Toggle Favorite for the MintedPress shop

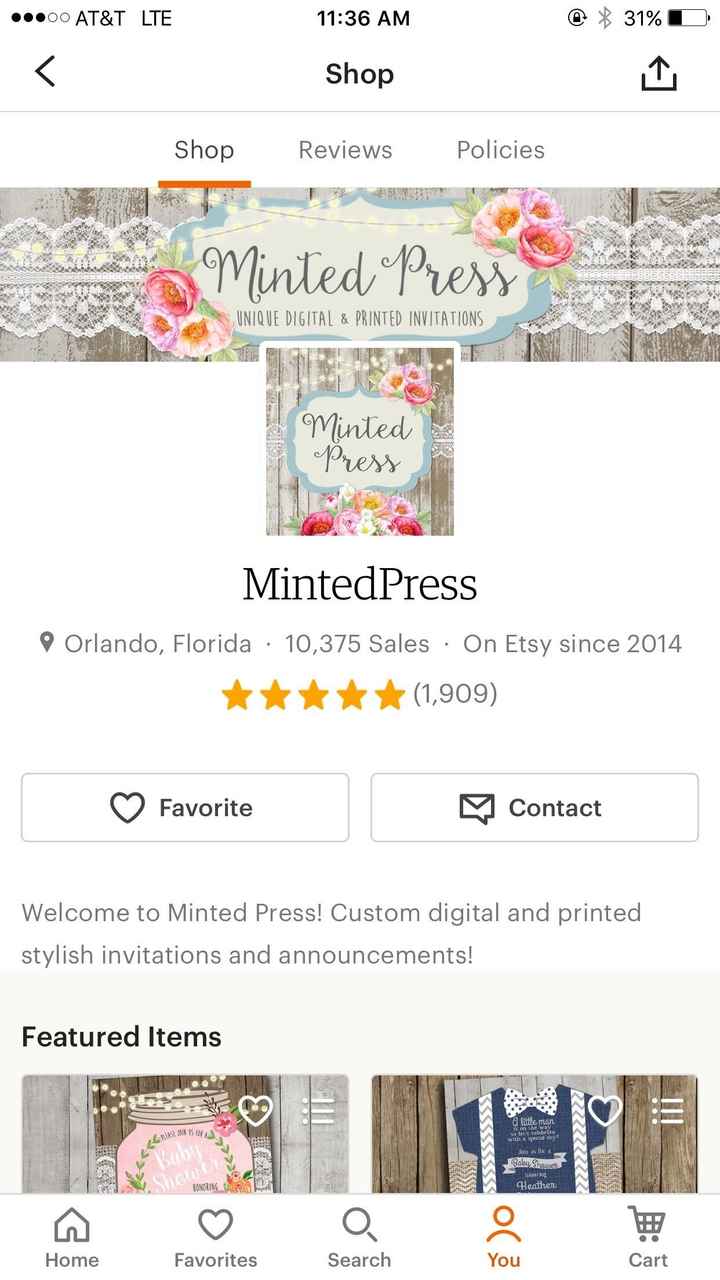[184, 807]
